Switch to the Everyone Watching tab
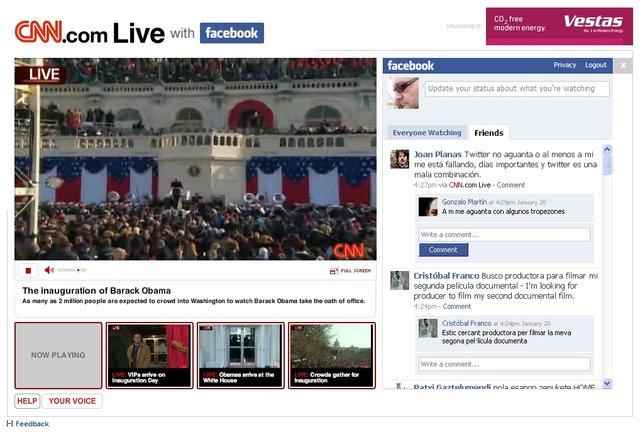The width and height of the screenshot is (640, 432). (427, 133)
